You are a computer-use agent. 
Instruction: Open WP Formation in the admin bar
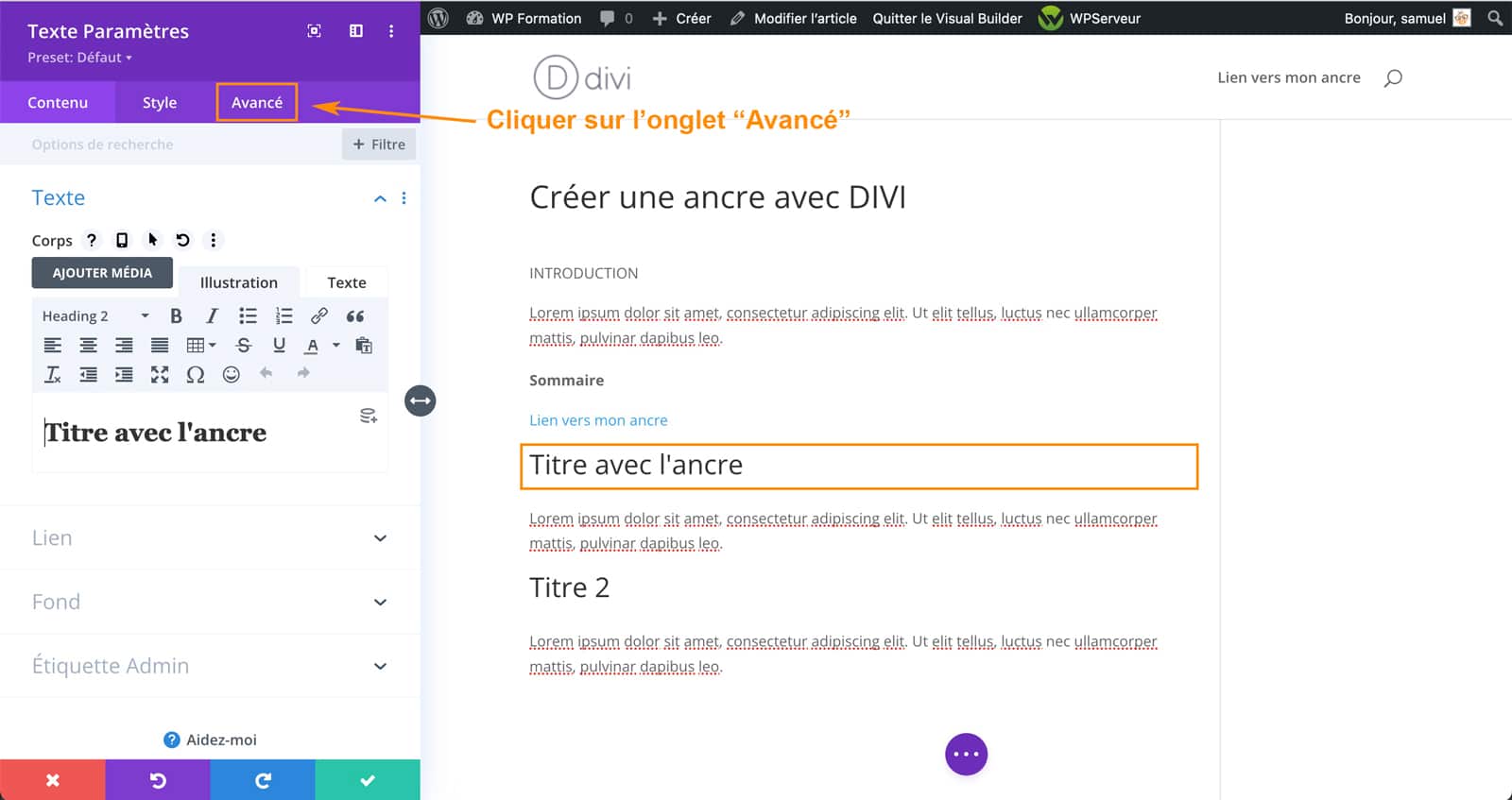(x=524, y=18)
